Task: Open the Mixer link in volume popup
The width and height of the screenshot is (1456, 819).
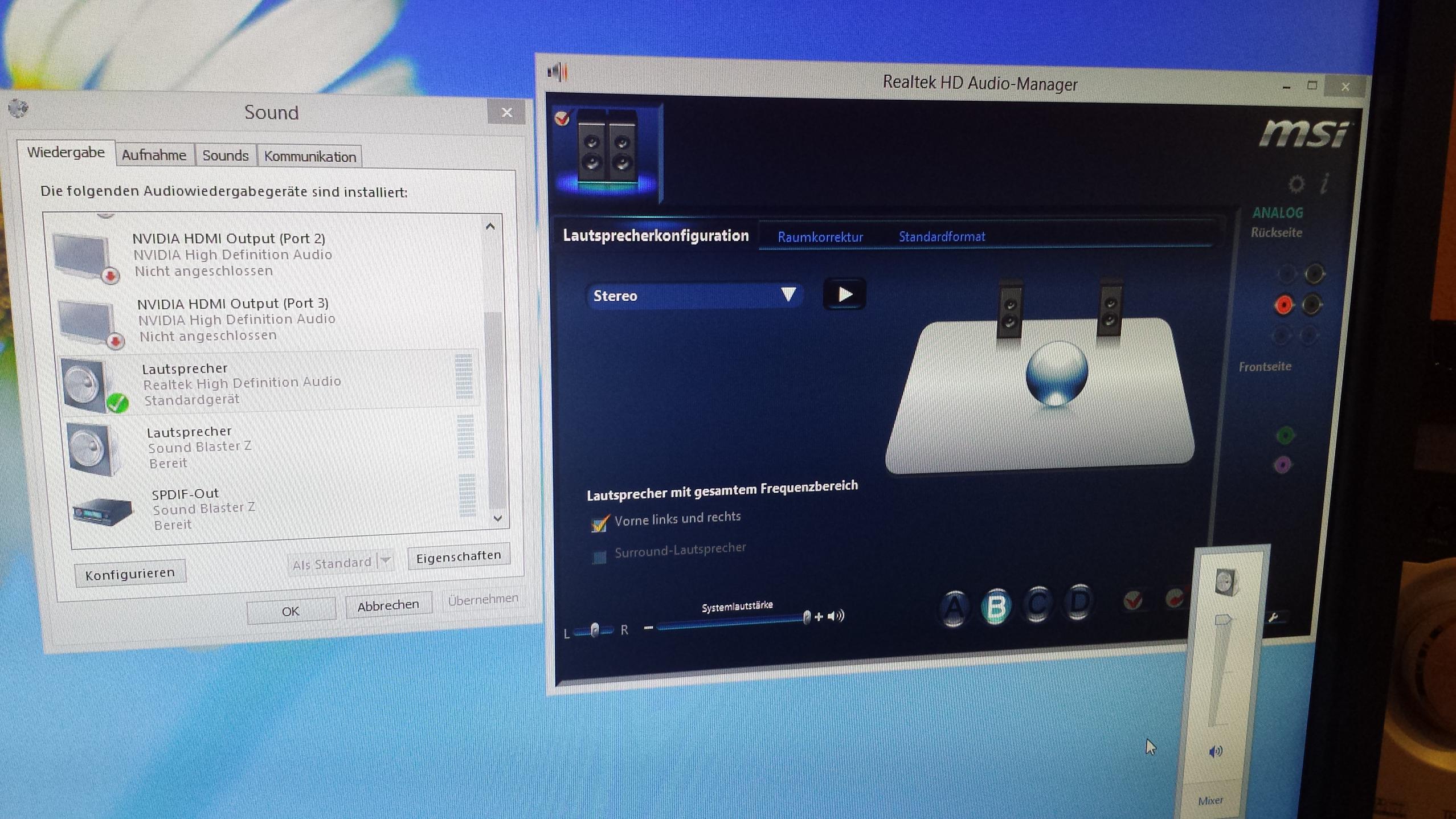Action: click(x=1210, y=801)
